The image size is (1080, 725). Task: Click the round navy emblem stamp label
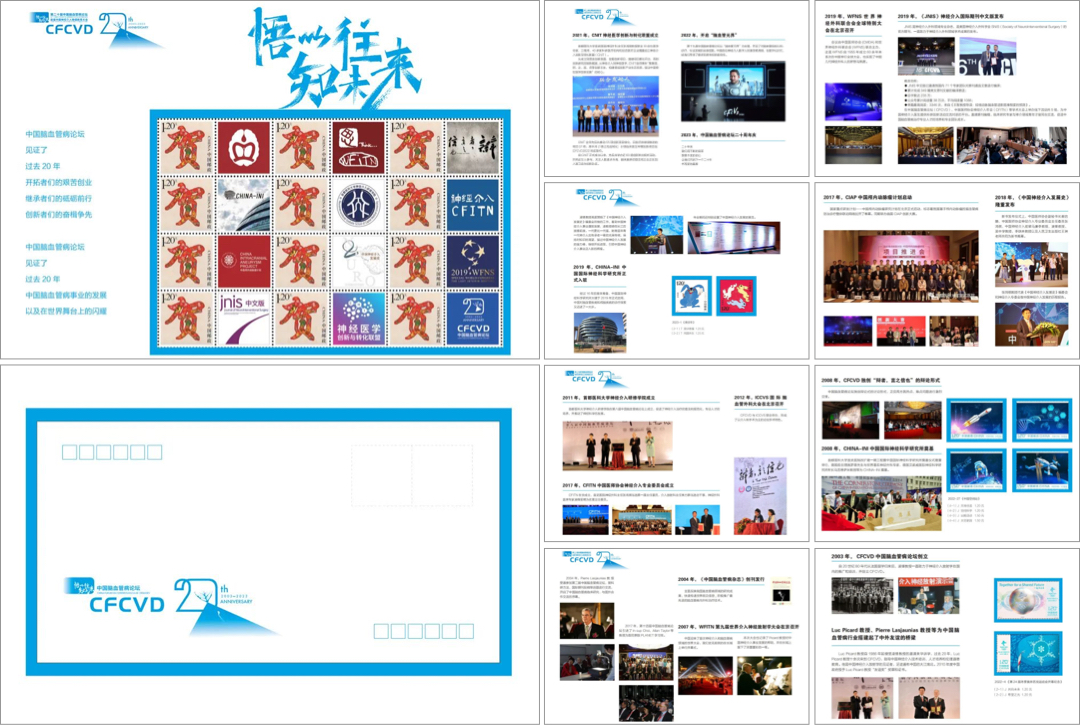point(358,204)
